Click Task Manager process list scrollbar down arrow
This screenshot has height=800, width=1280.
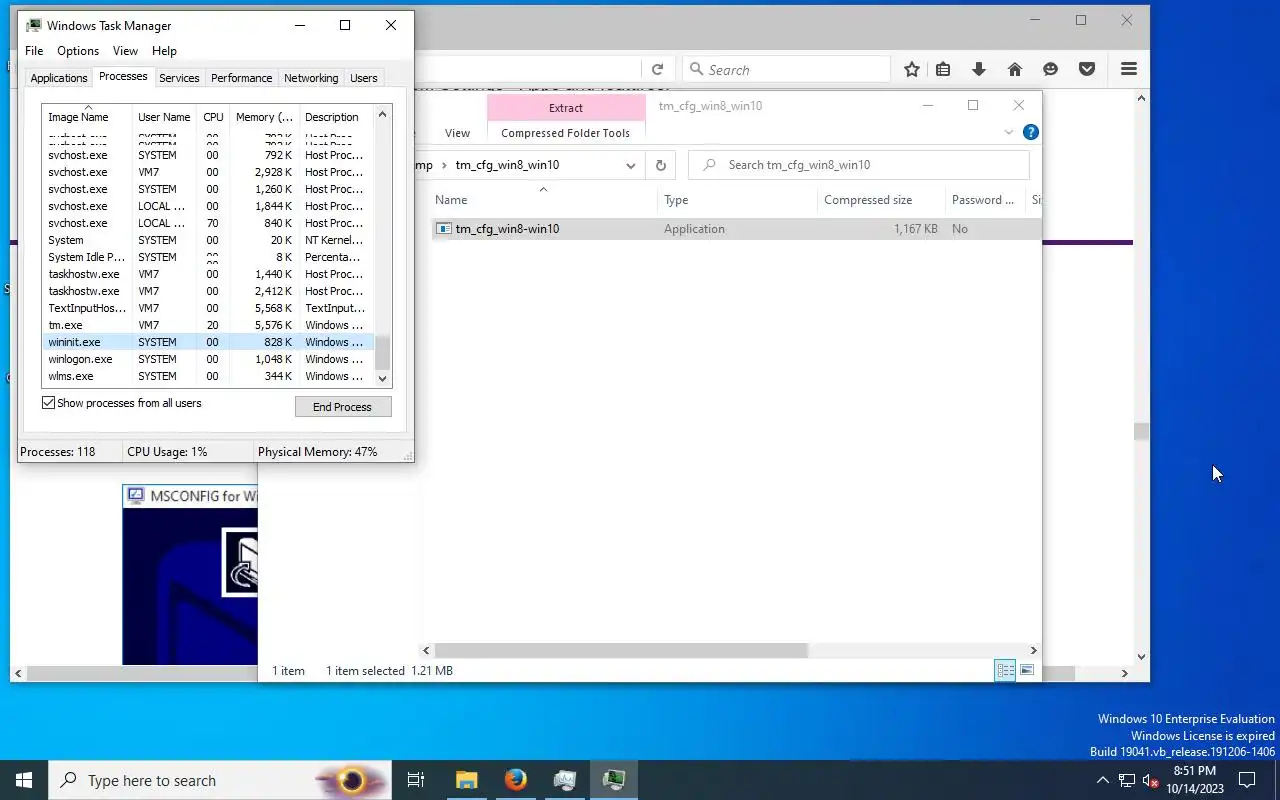pos(382,378)
